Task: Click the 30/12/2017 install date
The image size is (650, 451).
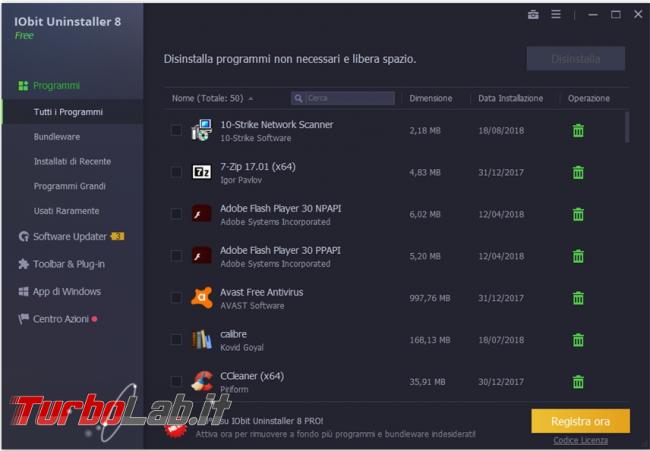Action: 501,382
